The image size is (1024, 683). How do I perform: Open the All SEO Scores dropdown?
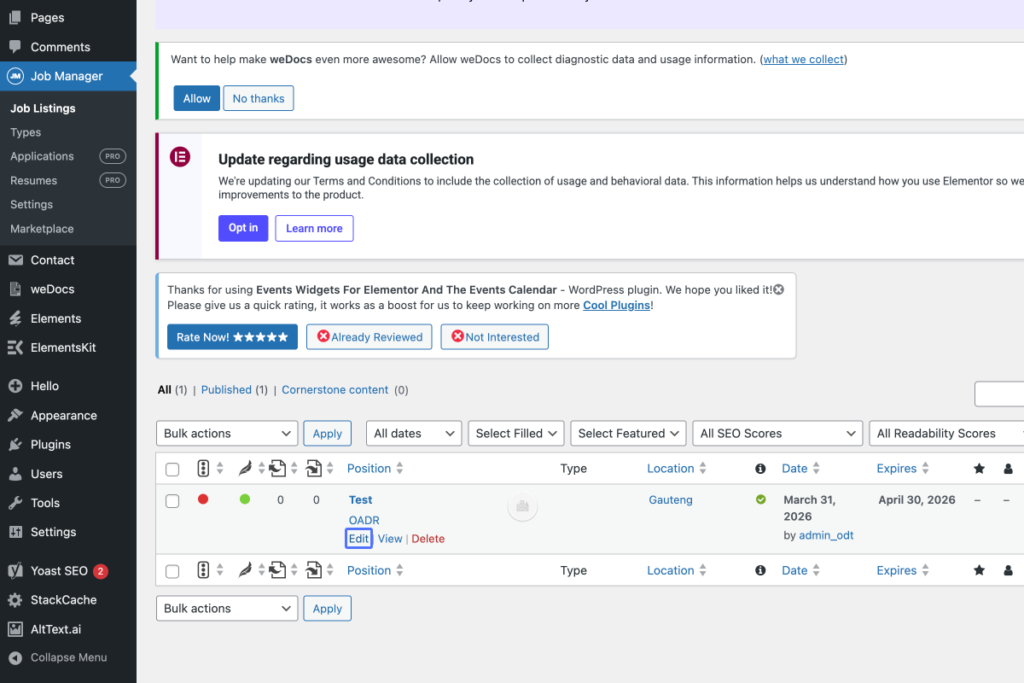(777, 434)
